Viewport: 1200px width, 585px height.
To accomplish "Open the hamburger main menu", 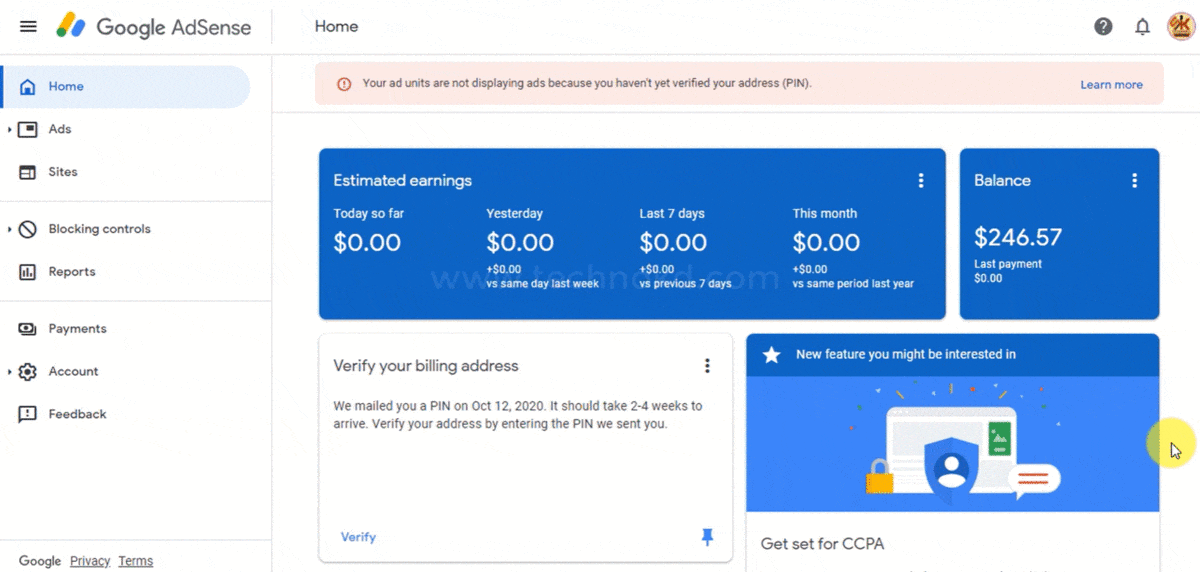I will pyautogui.click(x=28, y=27).
